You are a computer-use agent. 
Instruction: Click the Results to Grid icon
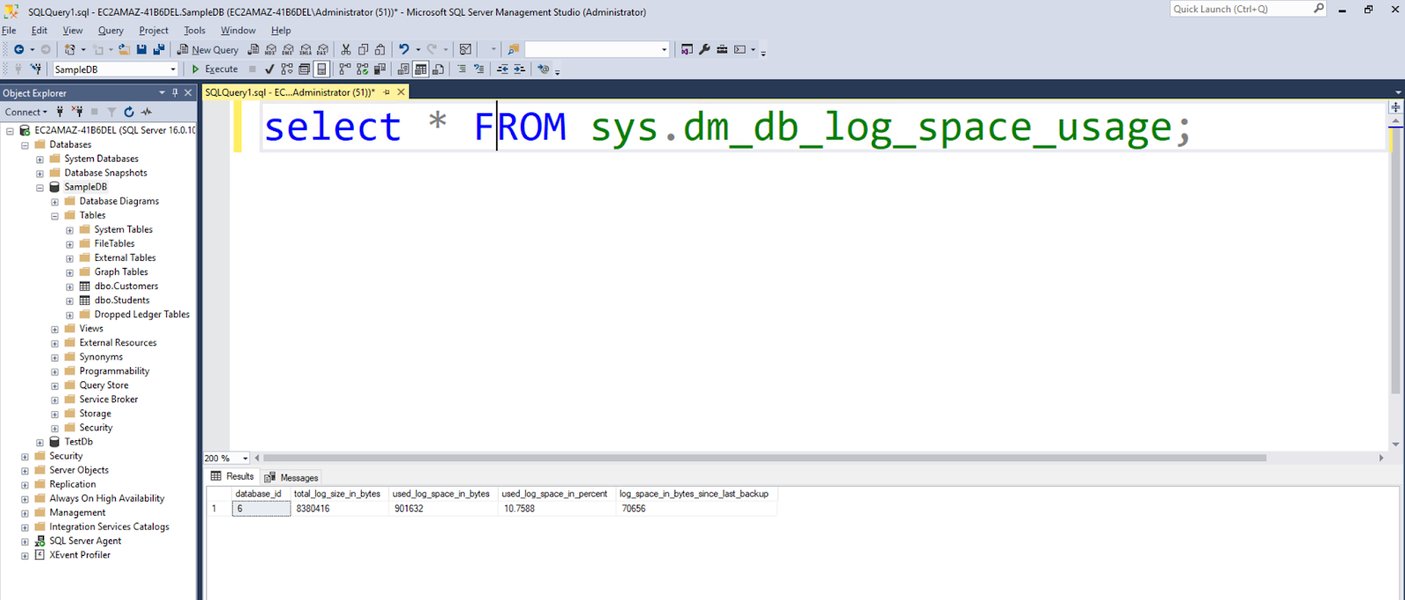click(421, 69)
